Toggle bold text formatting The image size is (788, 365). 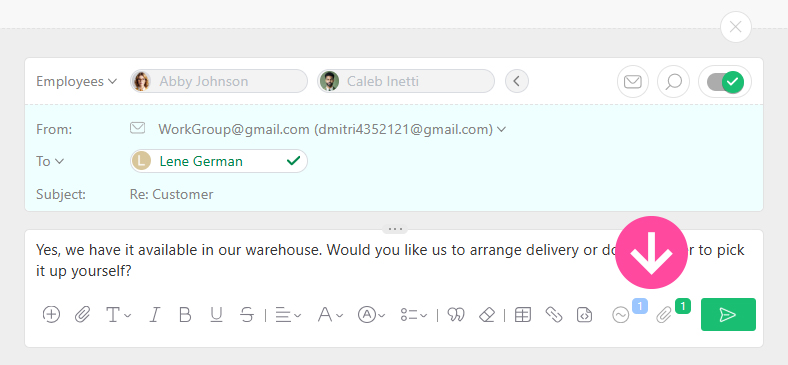185,315
